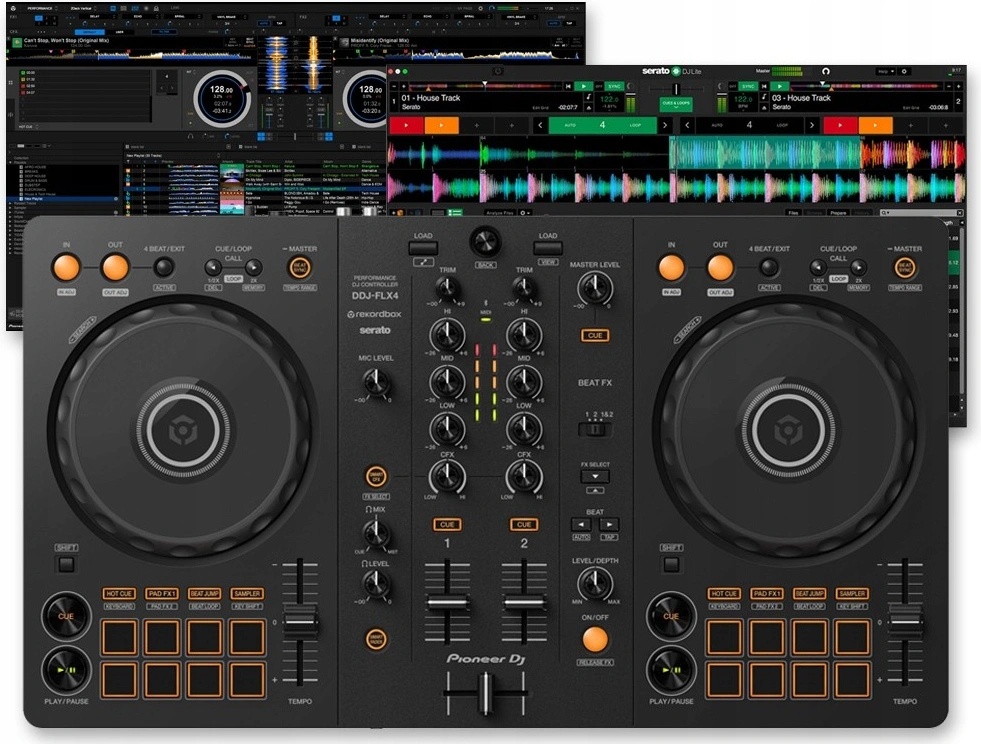Open the FX1 ECHO effect dropdown in rekordbox
981x744 pixels.
coord(139,17)
